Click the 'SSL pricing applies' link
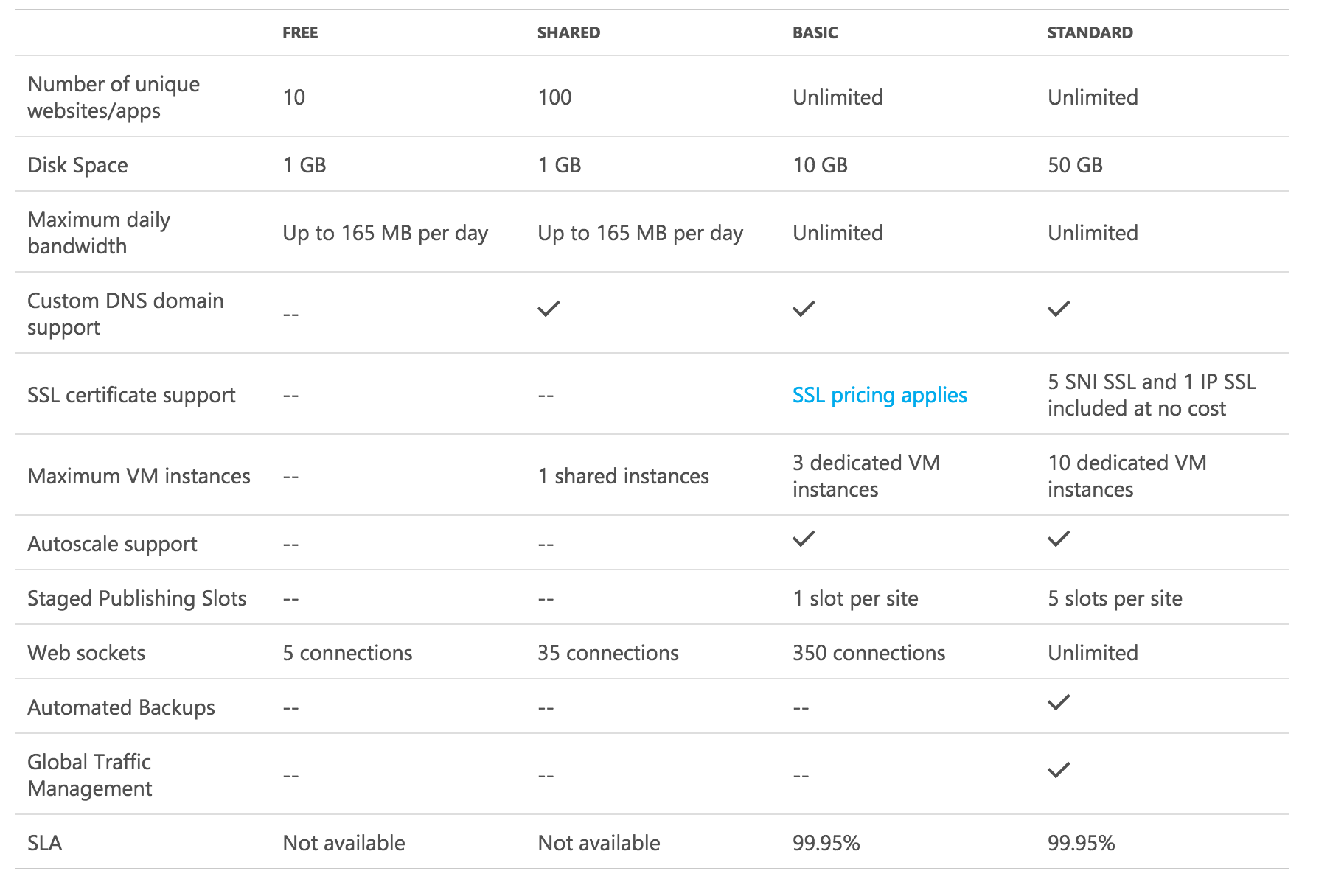The height and width of the screenshot is (896, 1330). point(879,395)
